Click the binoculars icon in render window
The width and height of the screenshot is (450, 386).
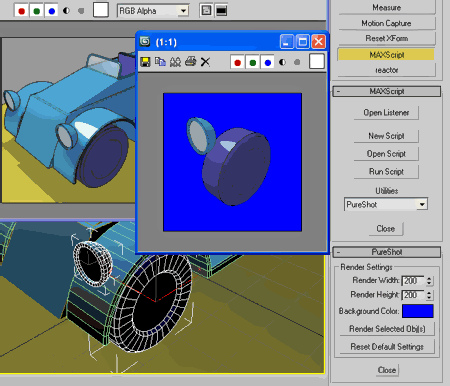pos(175,62)
